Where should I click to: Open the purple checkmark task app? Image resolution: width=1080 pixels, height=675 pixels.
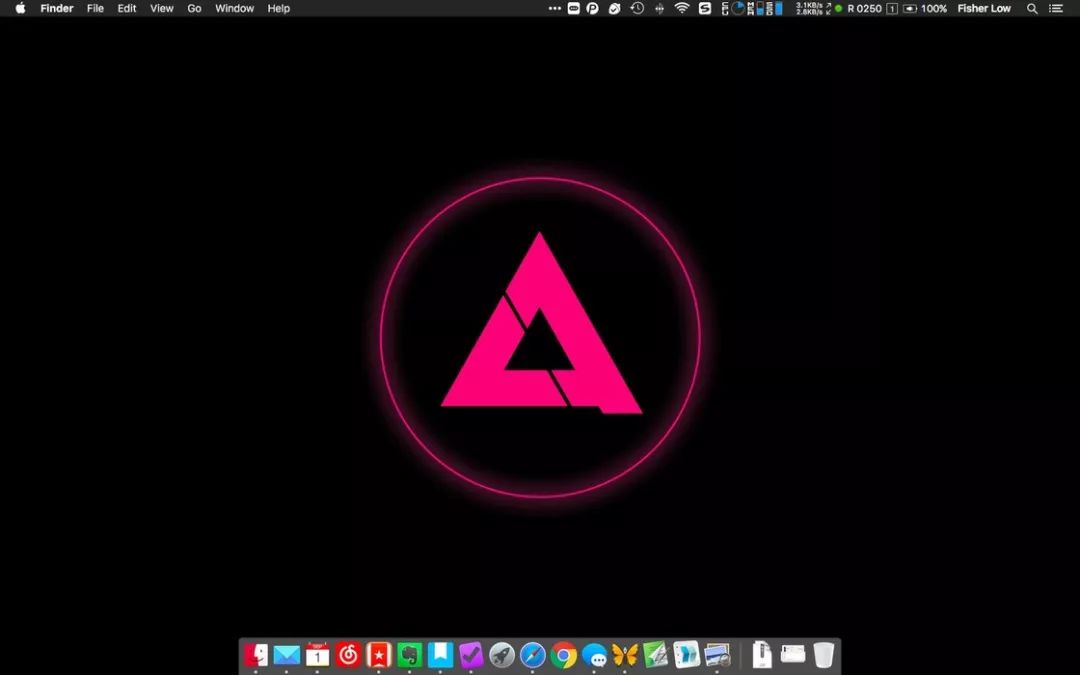coord(471,655)
